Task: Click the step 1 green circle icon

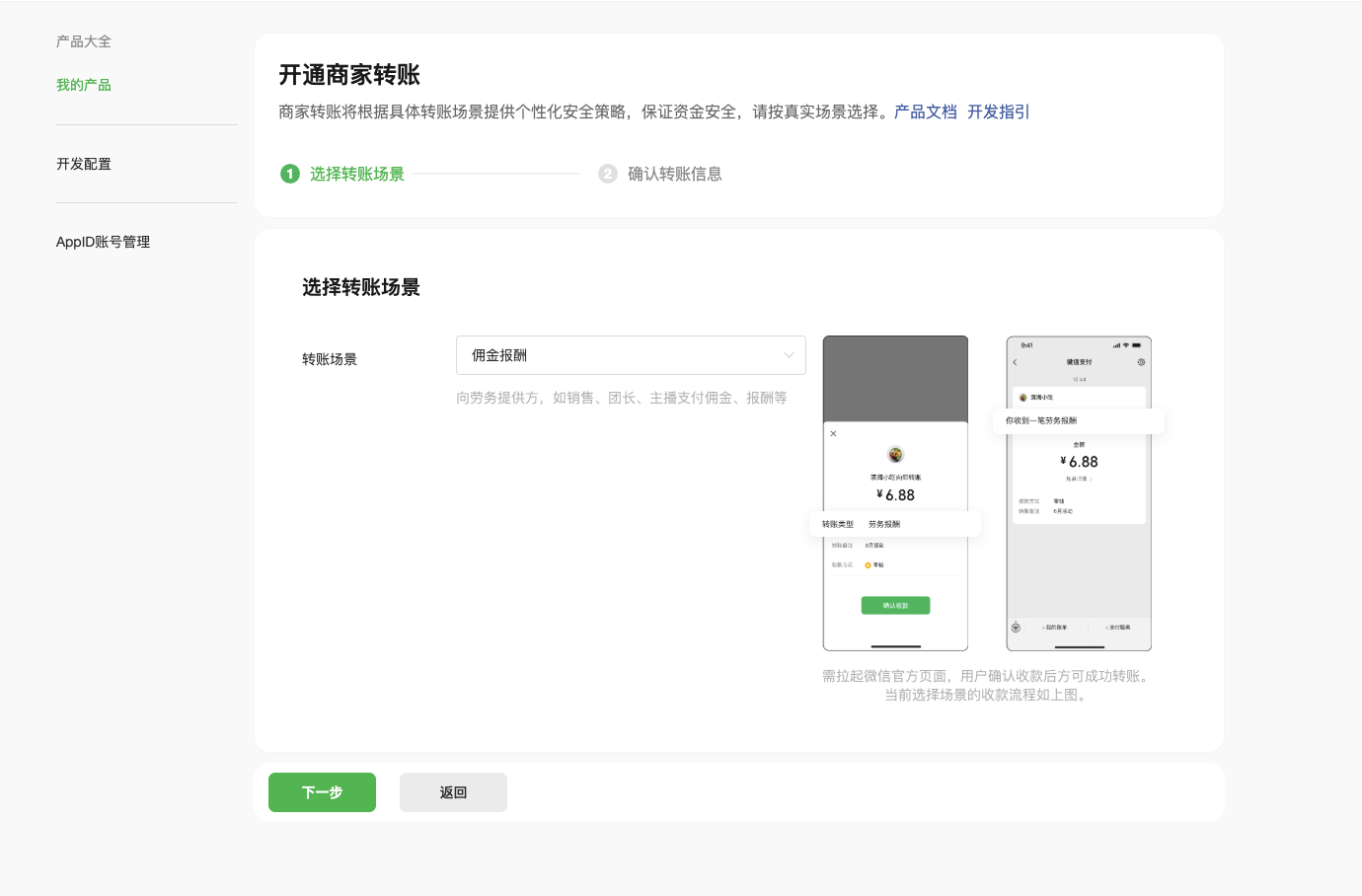Action: coord(289,174)
